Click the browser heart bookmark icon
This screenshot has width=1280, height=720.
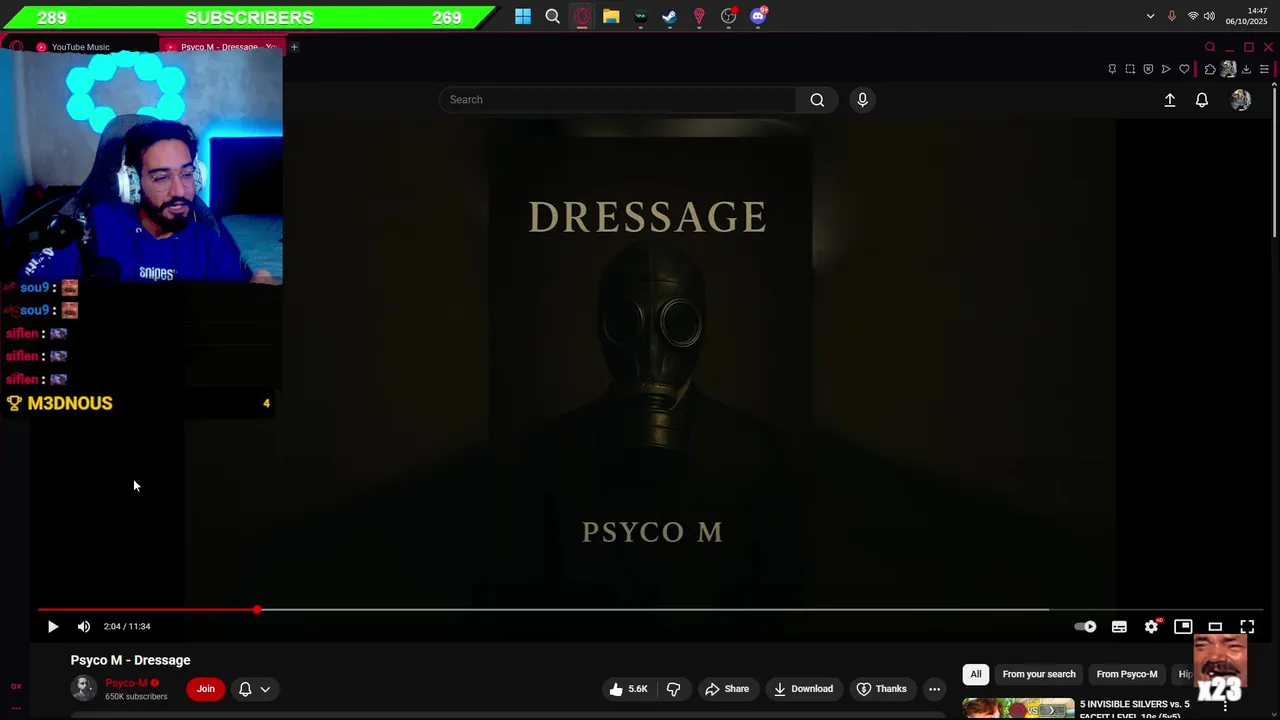tap(1184, 69)
